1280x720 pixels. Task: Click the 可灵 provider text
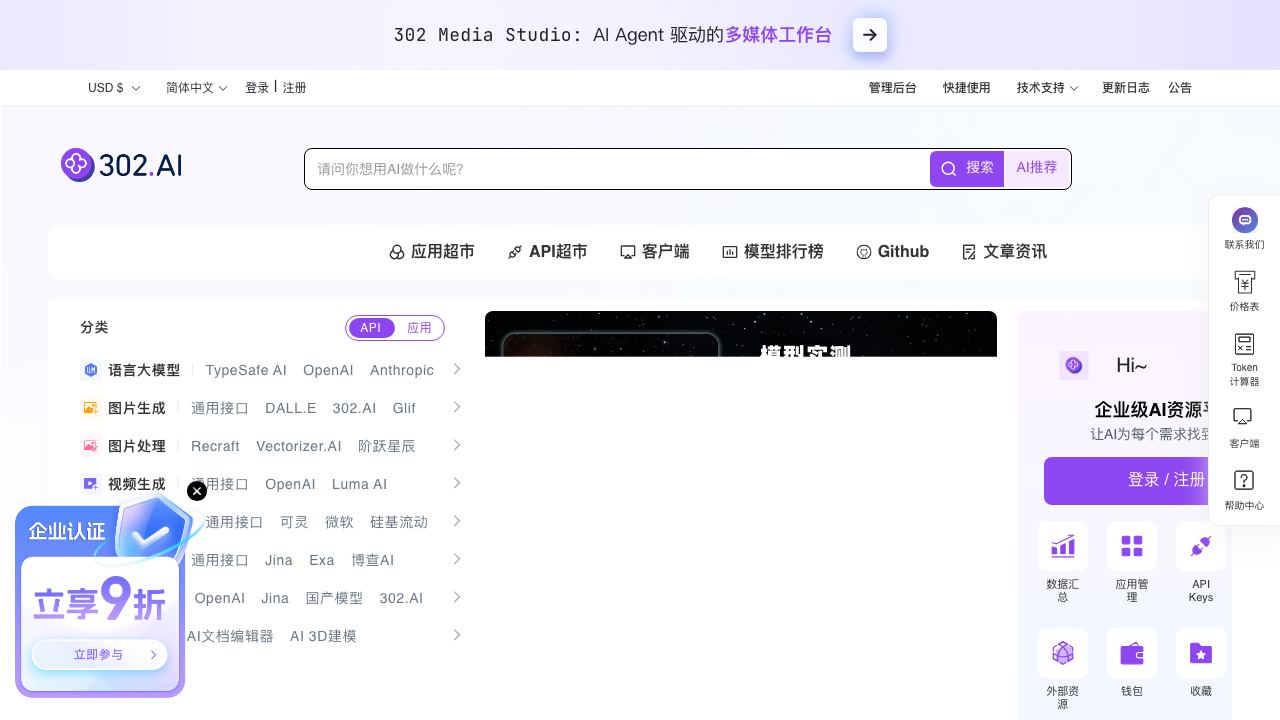pyautogui.click(x=294, y=522)
